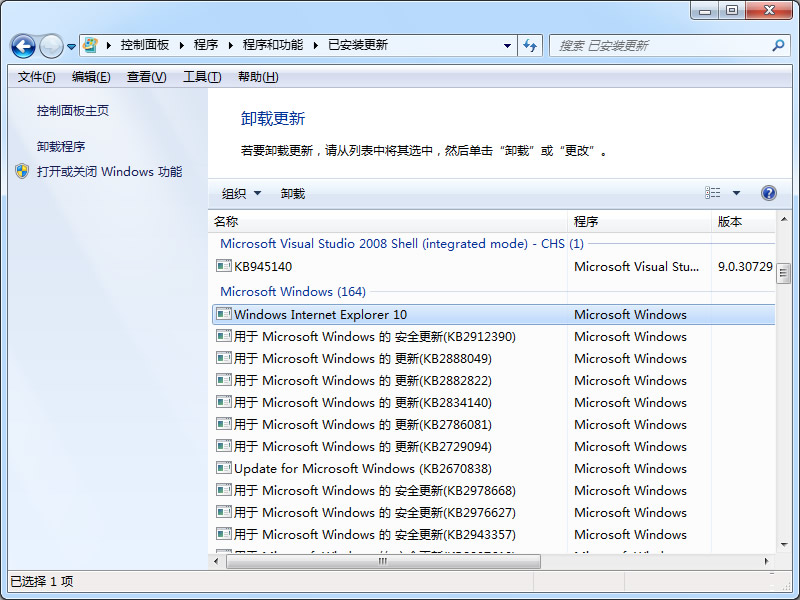
Task: Expand the arrow after 程序 breadcrumb
Action: [x=231, y=45]
